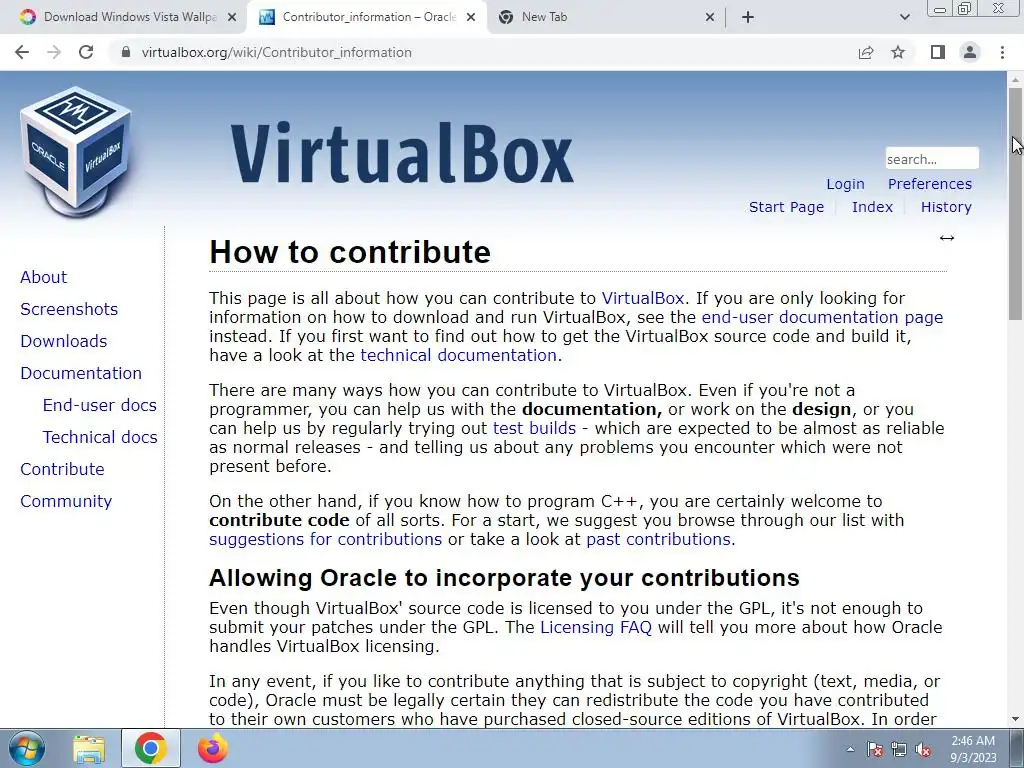This screenshot has width=1024, height=768.
Task: Open the past contributions link
Action: pyautogui.click(x=658, y=539)
